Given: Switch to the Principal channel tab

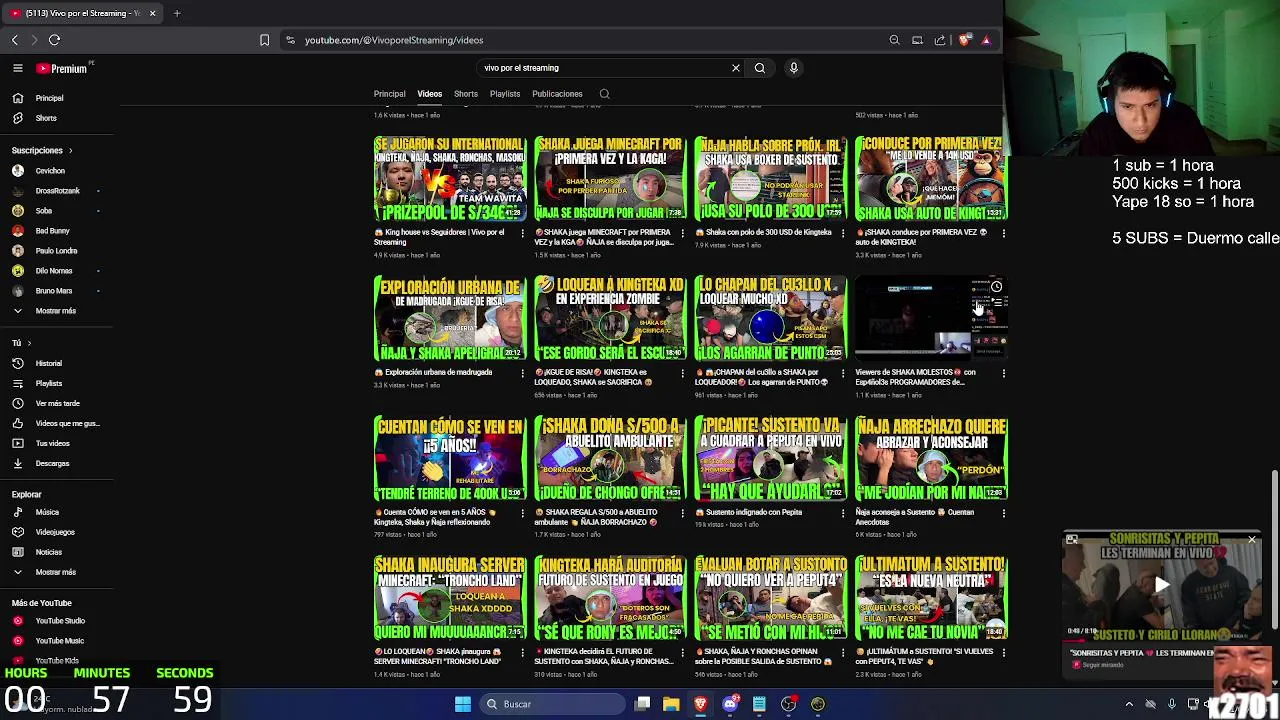Looking at the screenshot, I should click(390, 94).
